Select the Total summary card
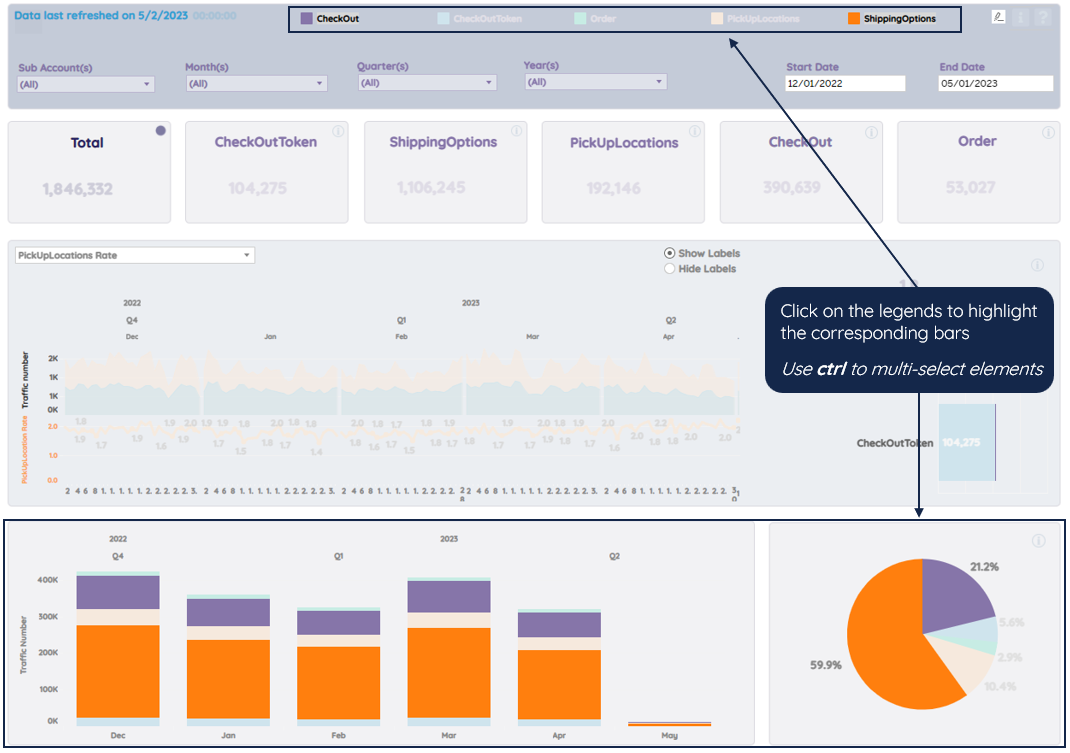This screenshot has height=753, width=1070. point(89,172)
